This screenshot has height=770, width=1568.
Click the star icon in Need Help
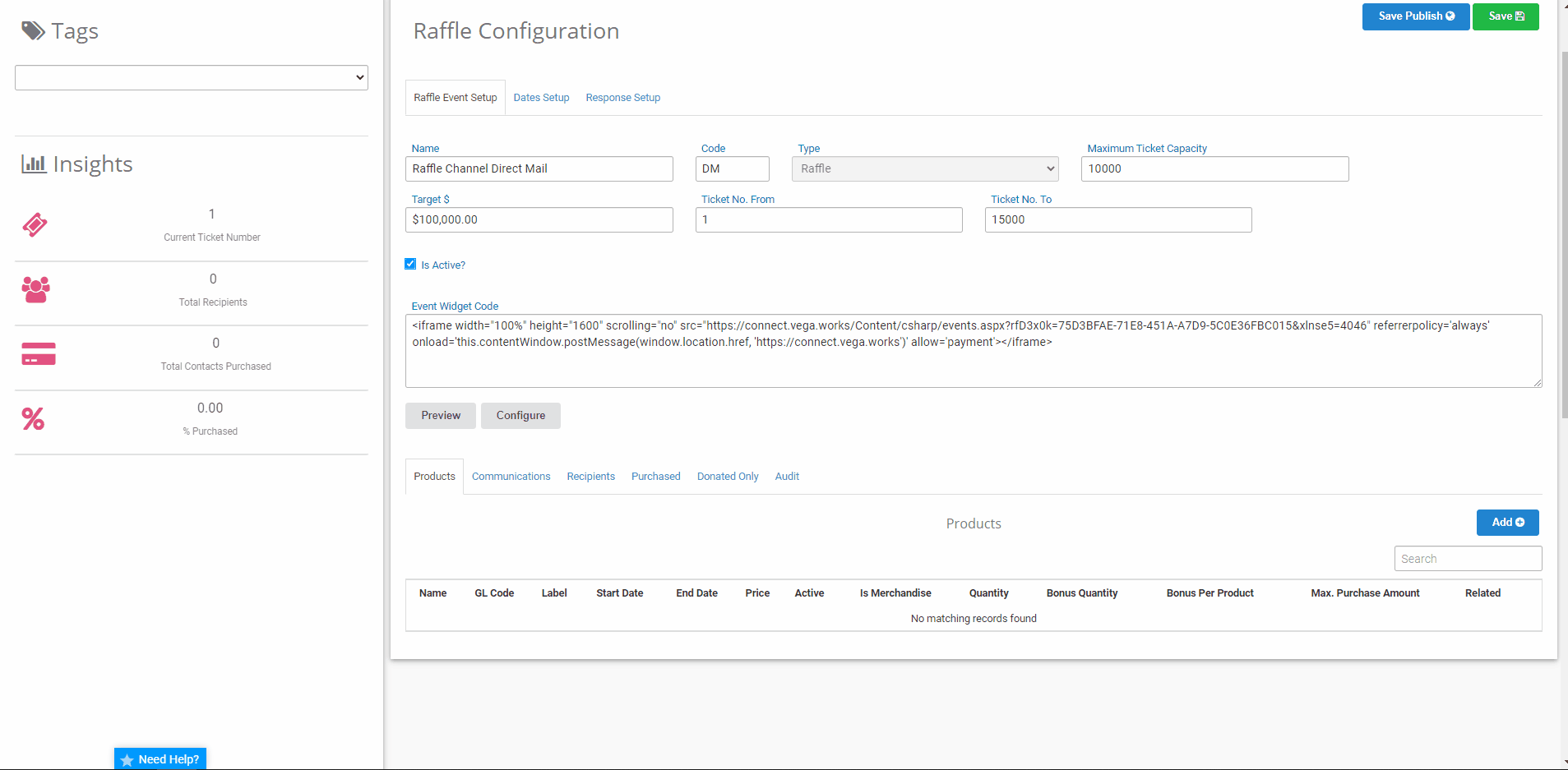pos(127,760)
